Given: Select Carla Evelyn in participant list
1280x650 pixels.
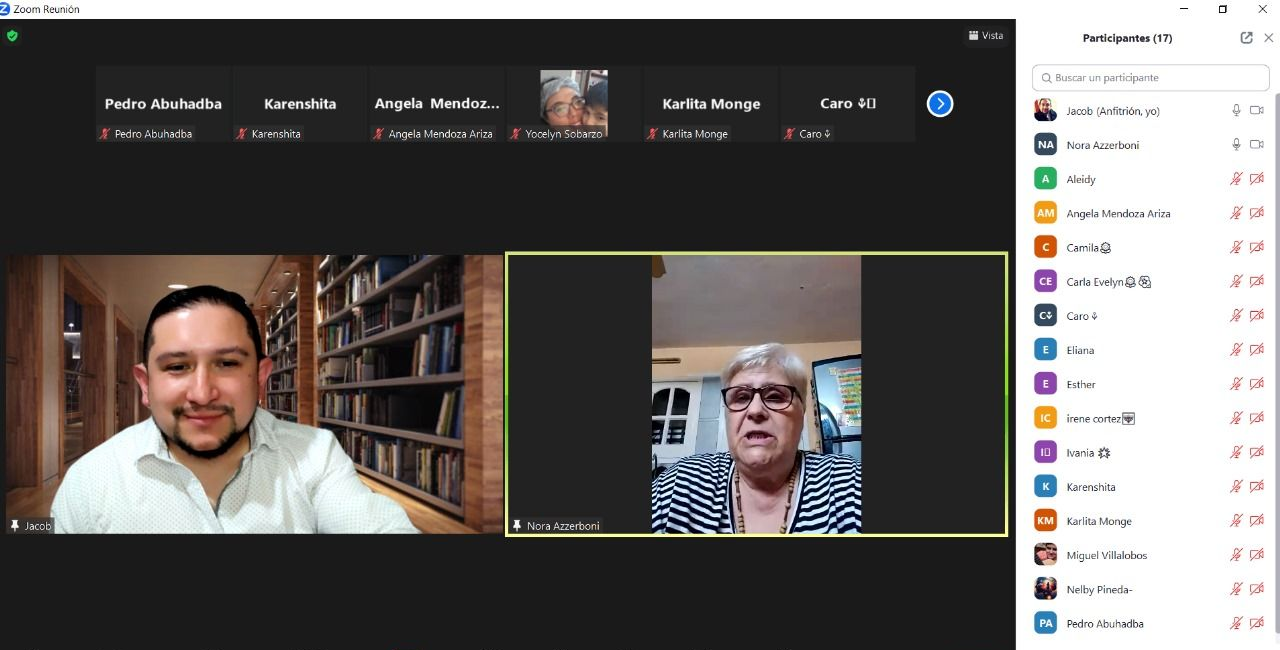Looking at the screenshot, I should tap(1148, 282).
